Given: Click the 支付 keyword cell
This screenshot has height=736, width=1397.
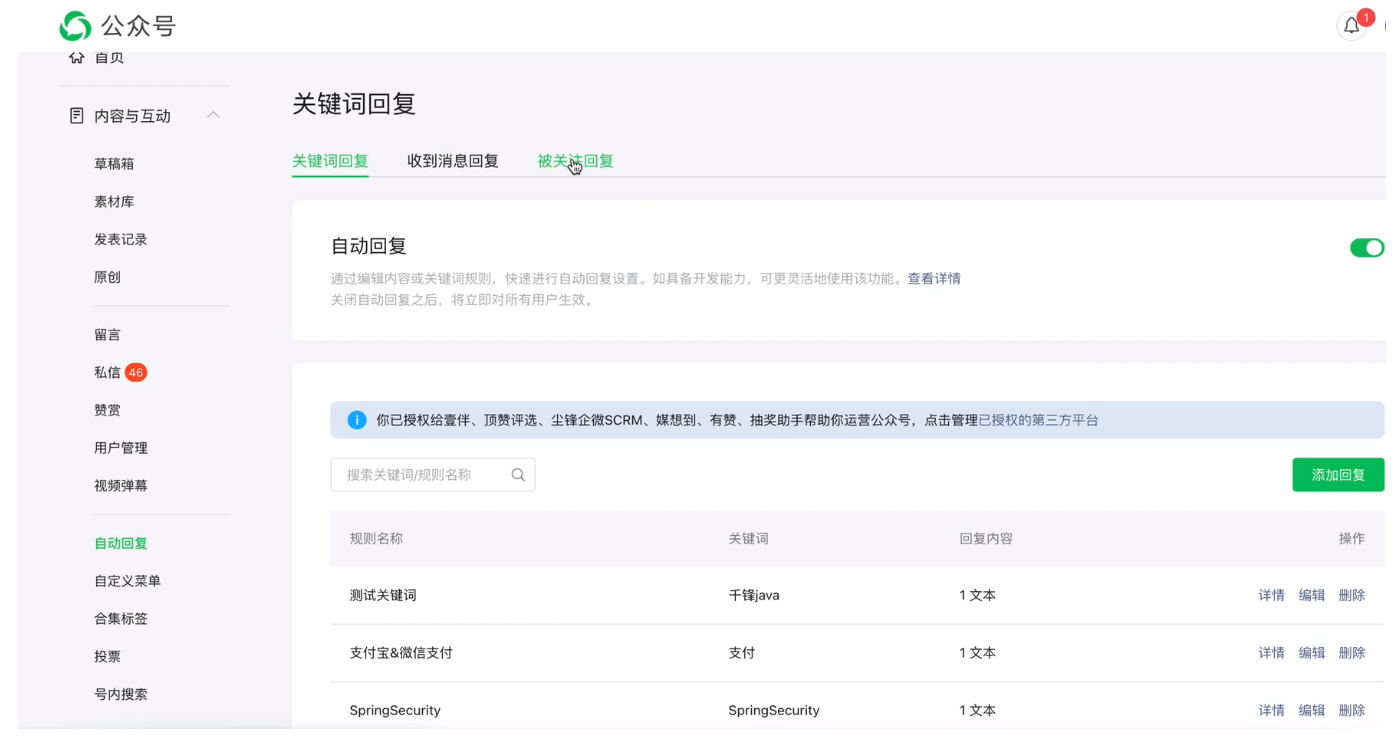Looking at the screenshot, I should [741, 653].
